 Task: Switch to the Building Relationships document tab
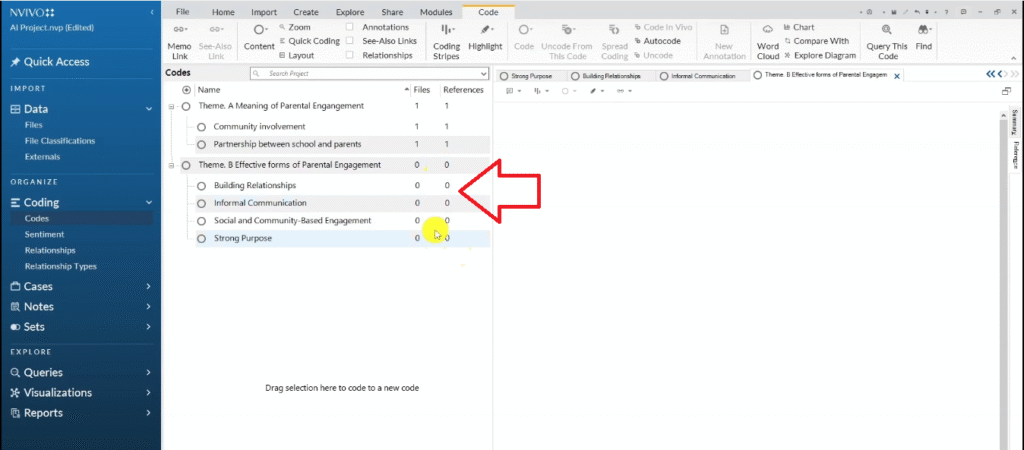(x=608, y=75)
